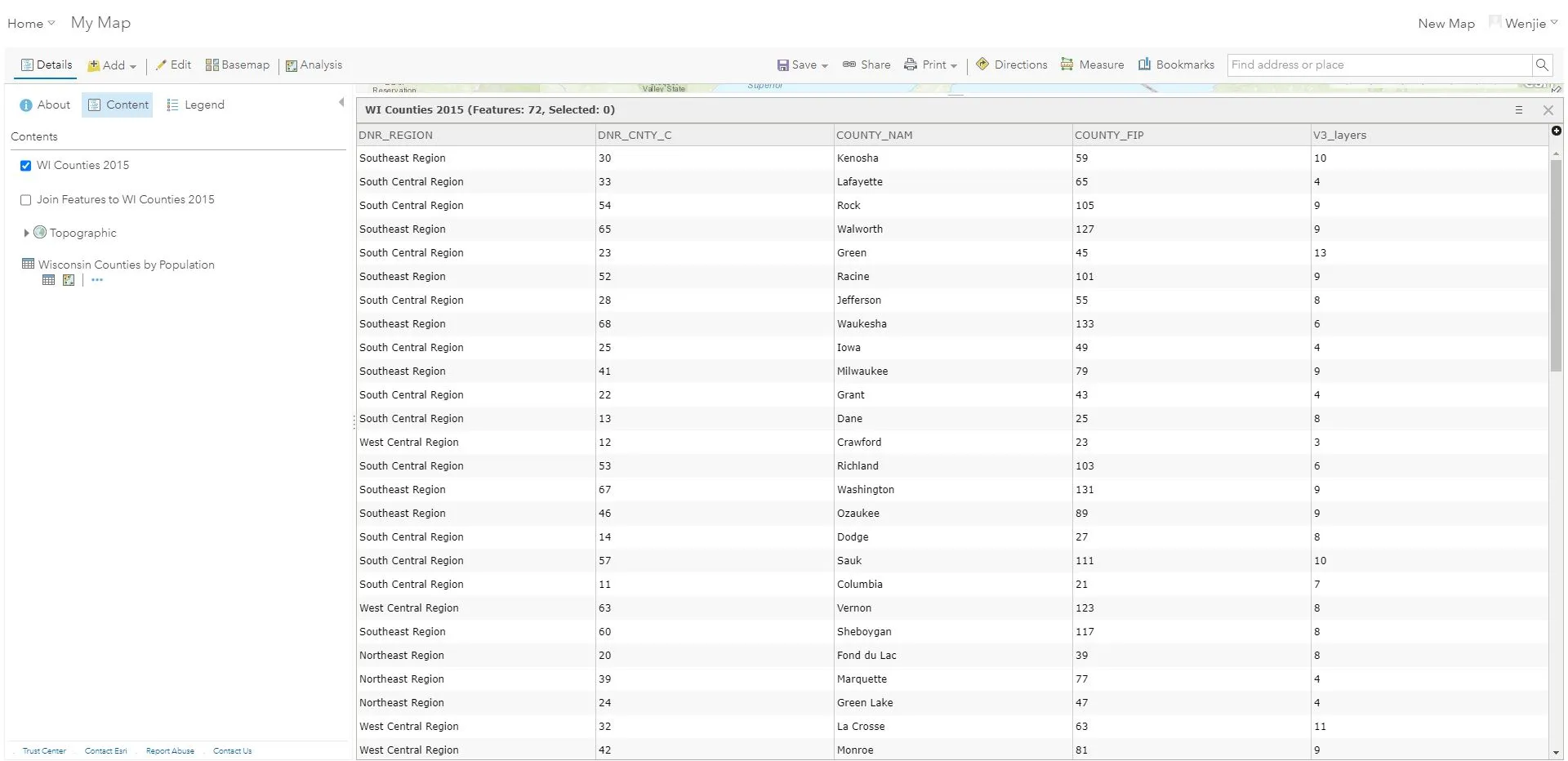
Task: Open the Save dropdown menu
Action: click(802, 65)
